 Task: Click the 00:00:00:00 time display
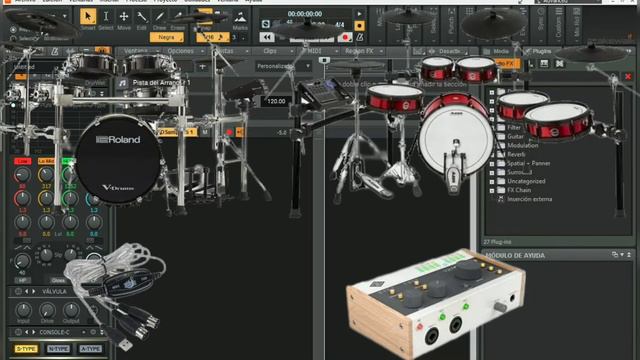pos(305,14)
